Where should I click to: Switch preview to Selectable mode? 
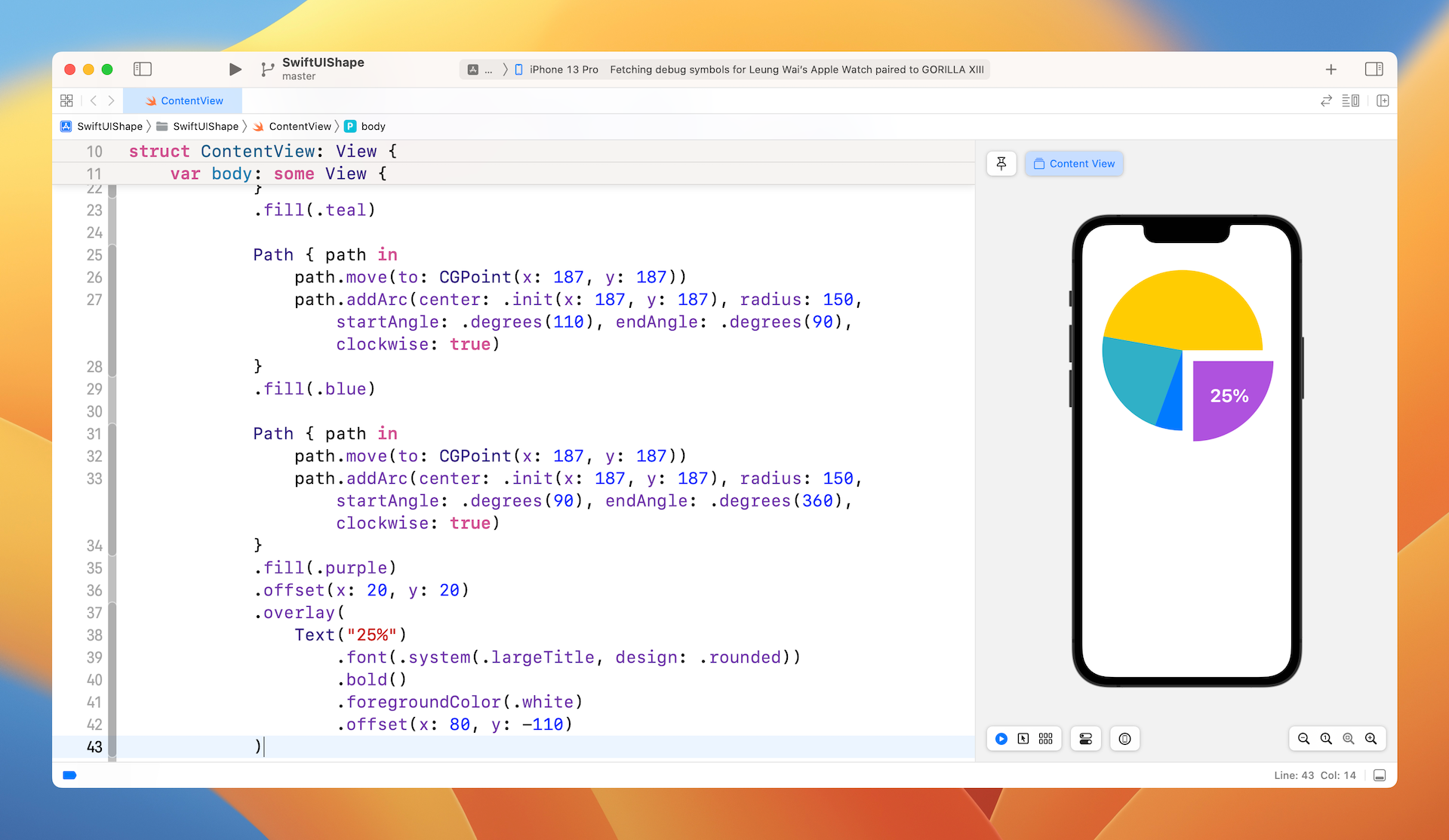(x=1023, y=739)
